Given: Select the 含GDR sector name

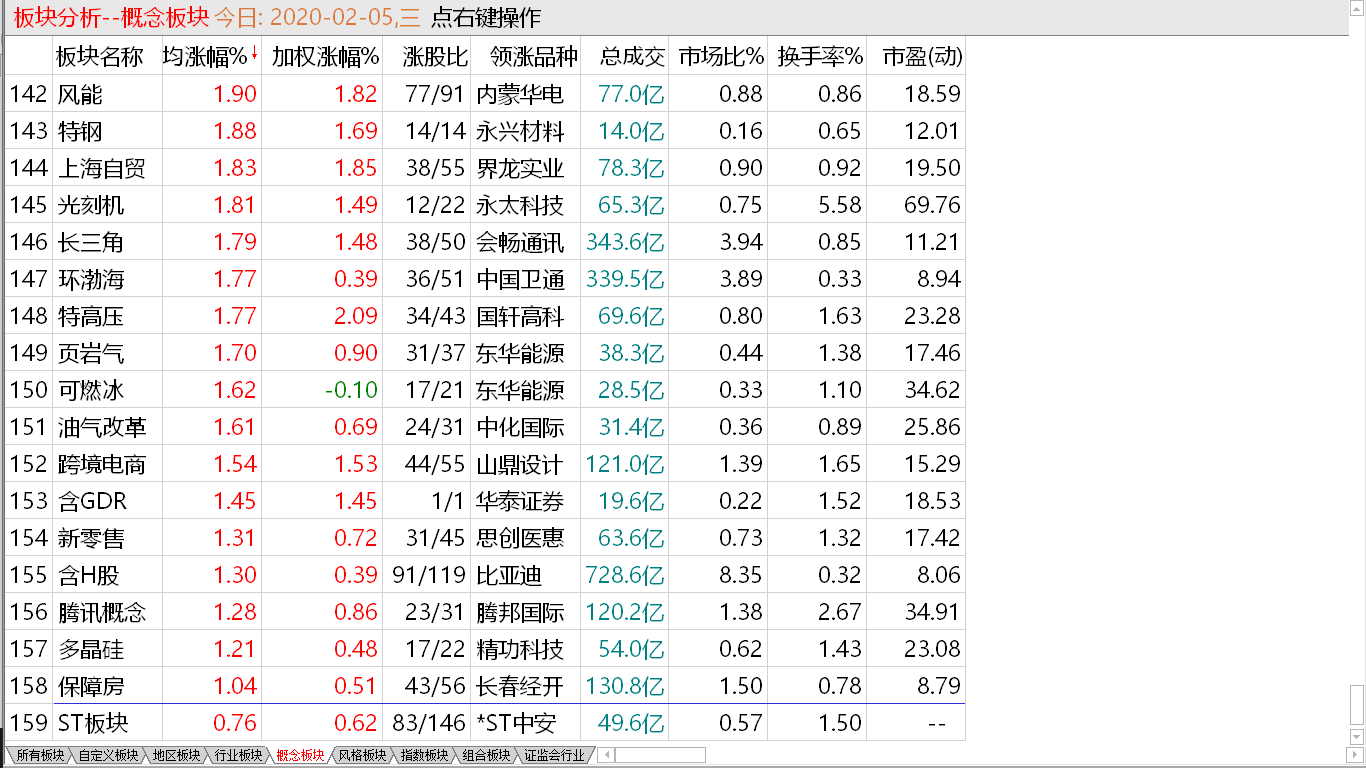Looking at the screenshot, I should [92, 501].
